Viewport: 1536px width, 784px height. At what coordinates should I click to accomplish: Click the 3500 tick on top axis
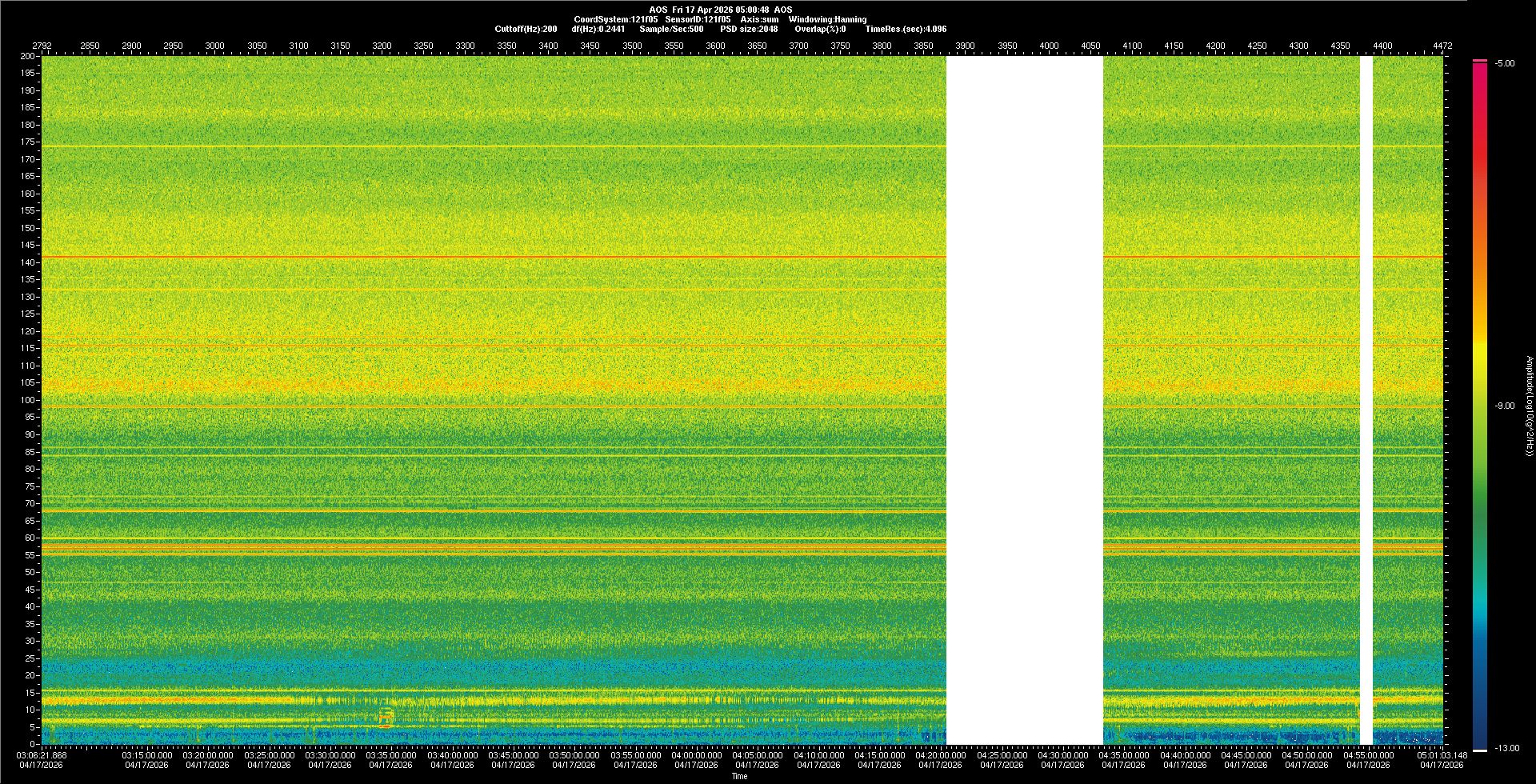(x=632, y=46)
